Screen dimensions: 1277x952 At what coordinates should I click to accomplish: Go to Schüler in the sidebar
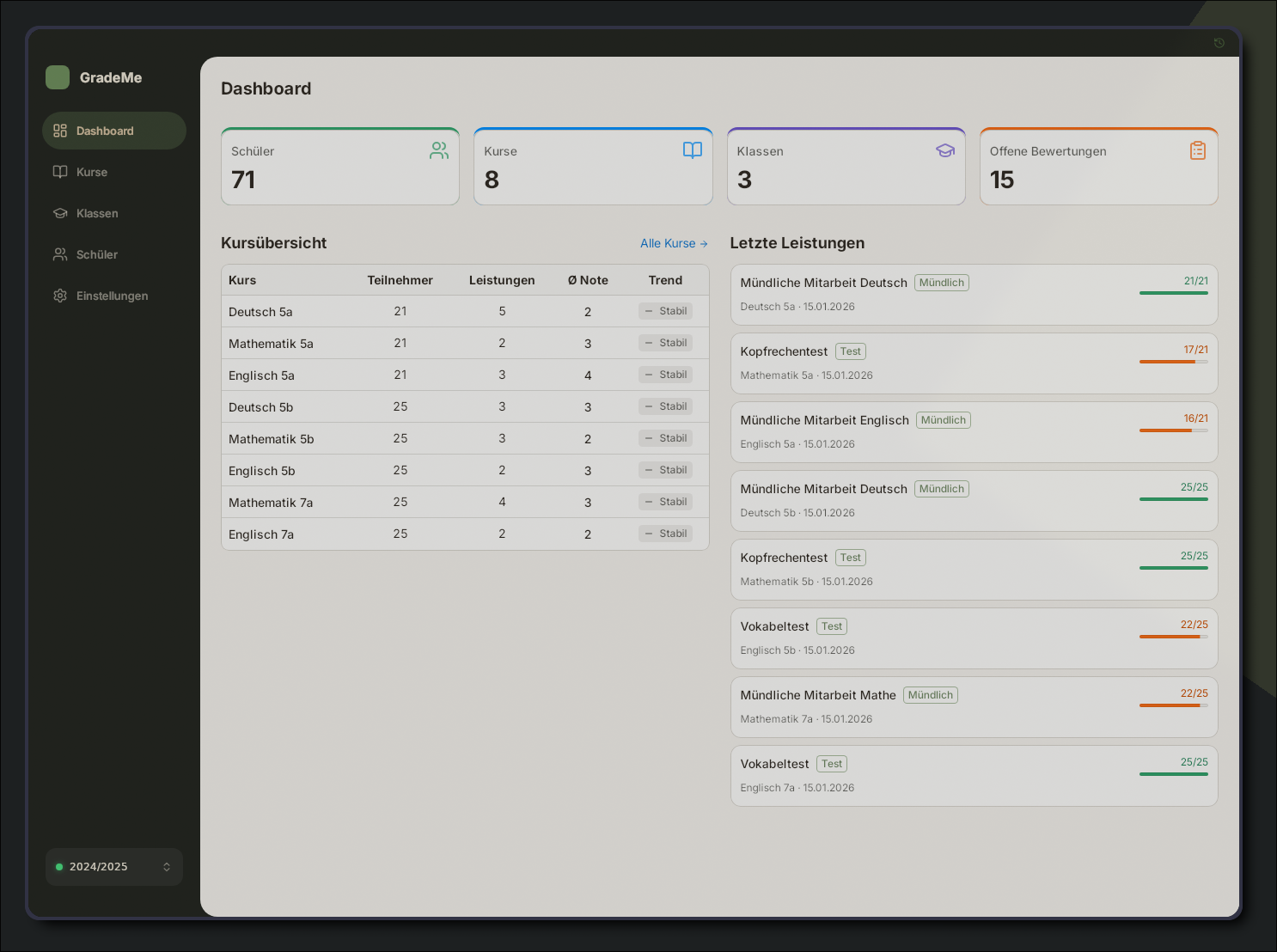coord(114,254)
